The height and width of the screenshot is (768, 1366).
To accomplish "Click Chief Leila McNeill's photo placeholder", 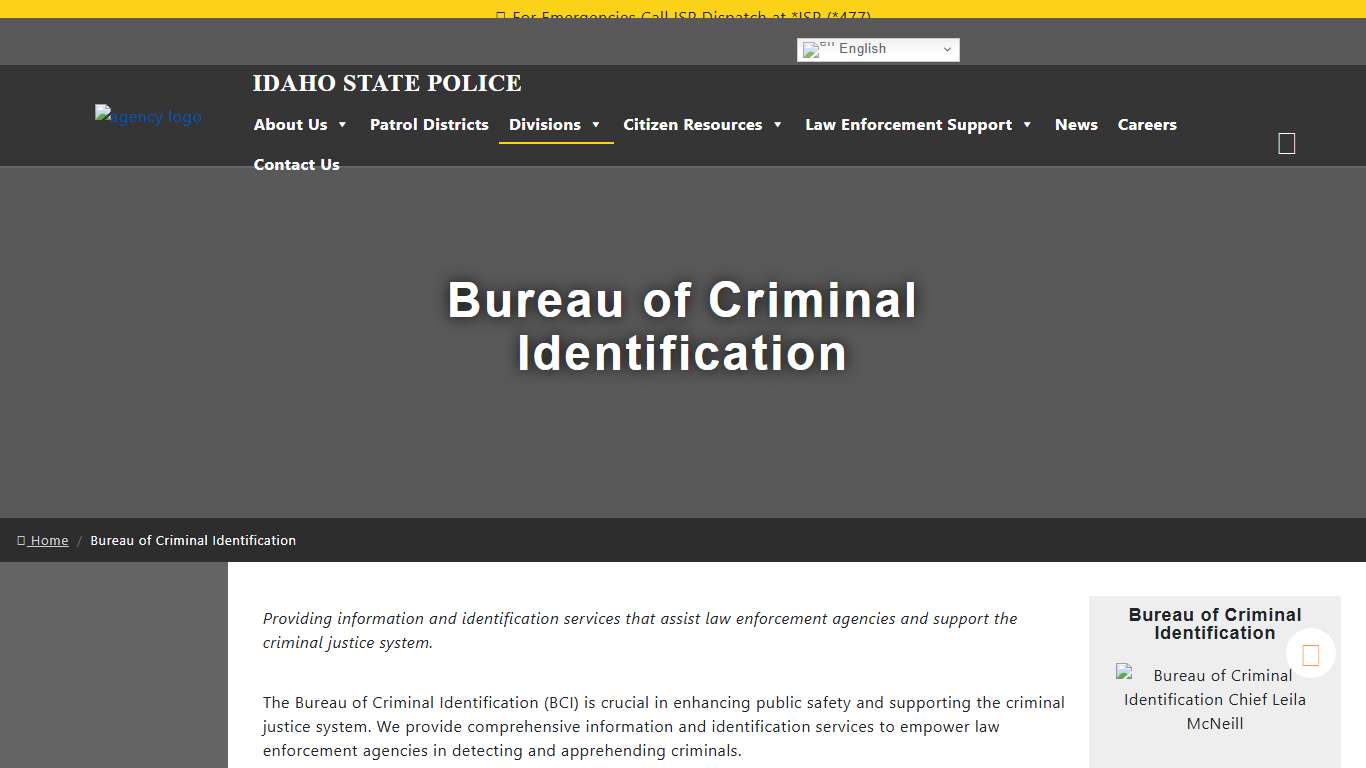I will (1126, 674).
